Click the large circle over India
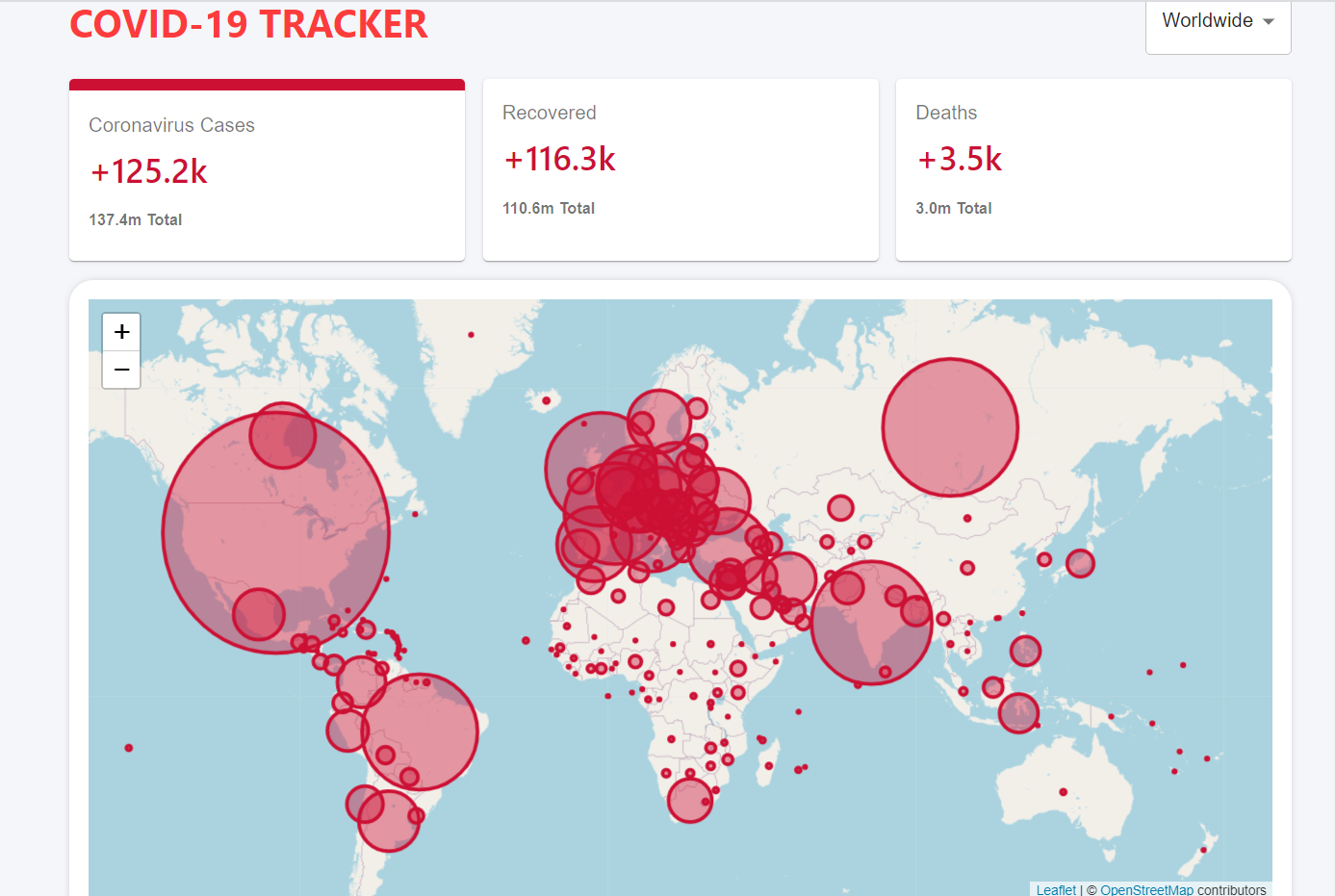This screenshot has width=1335, height=896. coord(872,623)
